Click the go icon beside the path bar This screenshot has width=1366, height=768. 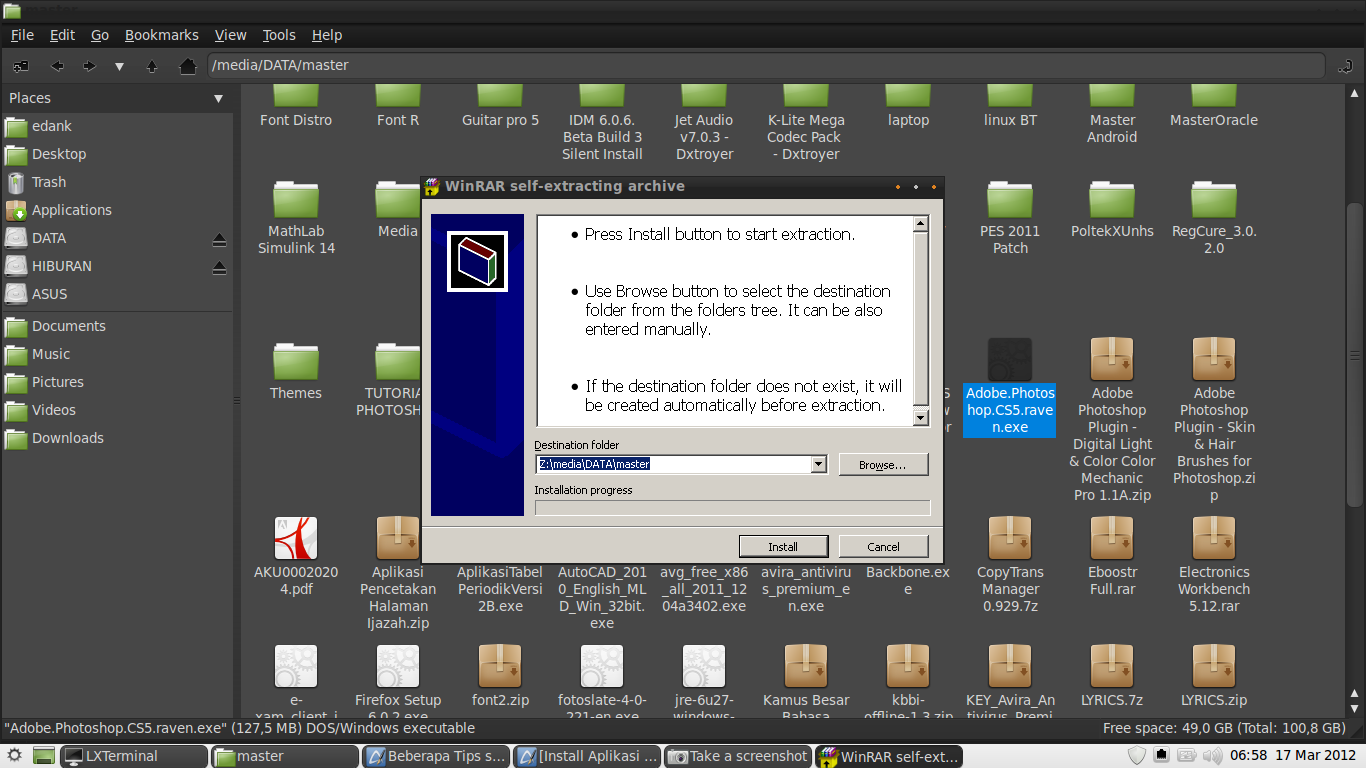coord(1344,66)
